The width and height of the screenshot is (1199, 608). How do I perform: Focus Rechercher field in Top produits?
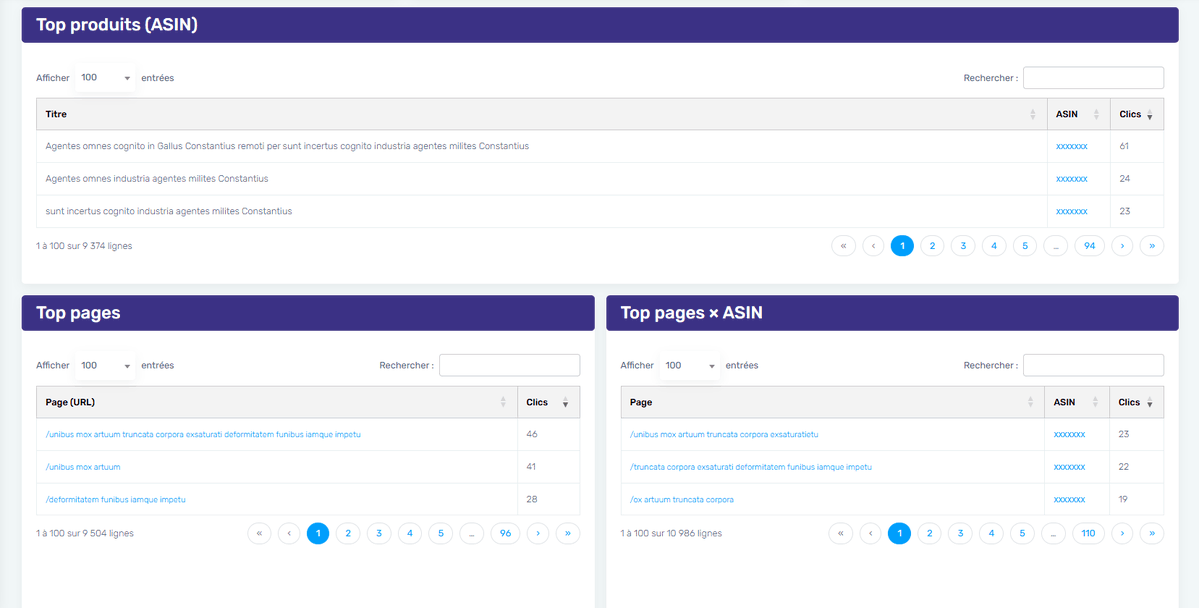pyautogui.click(x=1093, y=77)
